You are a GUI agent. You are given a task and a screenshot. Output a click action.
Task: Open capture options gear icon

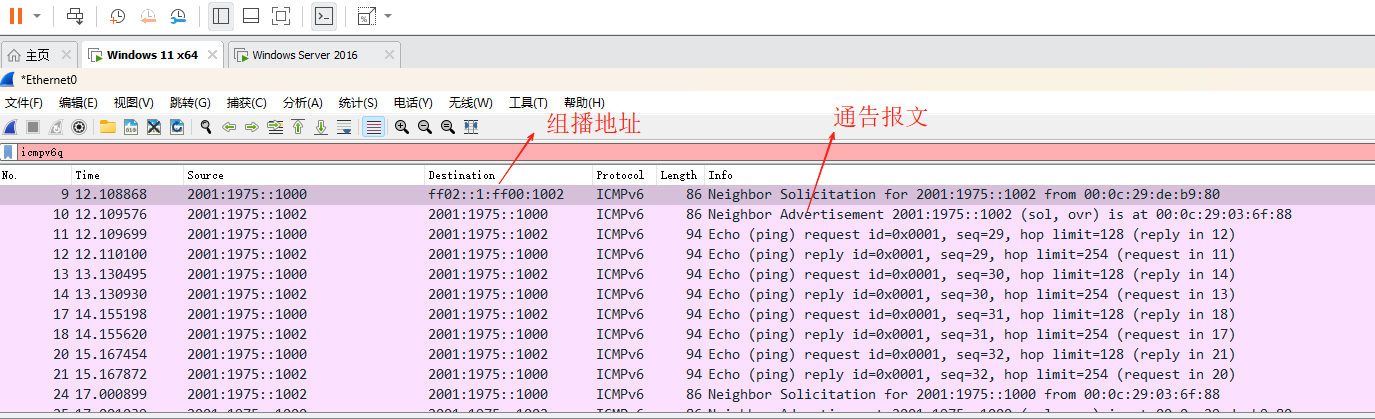79,127
